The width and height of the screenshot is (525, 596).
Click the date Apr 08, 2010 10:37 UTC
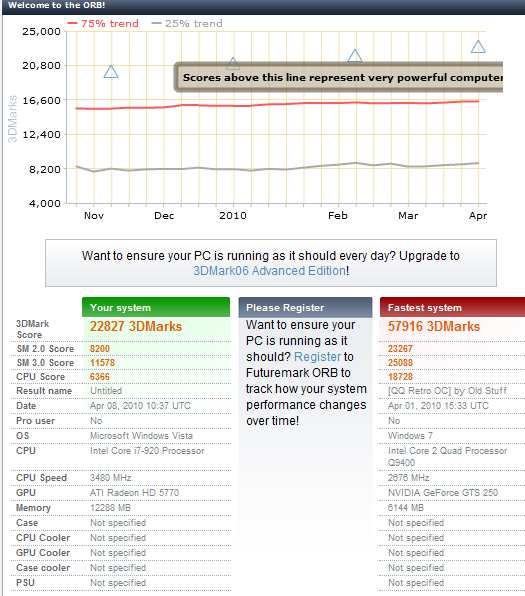140,406
